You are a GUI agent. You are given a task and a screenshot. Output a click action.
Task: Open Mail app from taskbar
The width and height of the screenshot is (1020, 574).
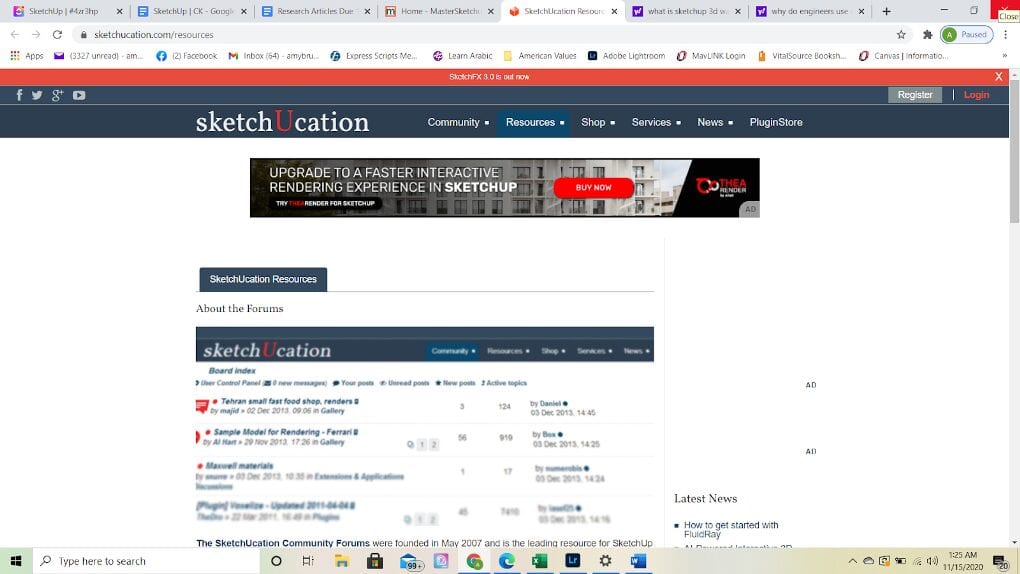(x=409, y=561)
